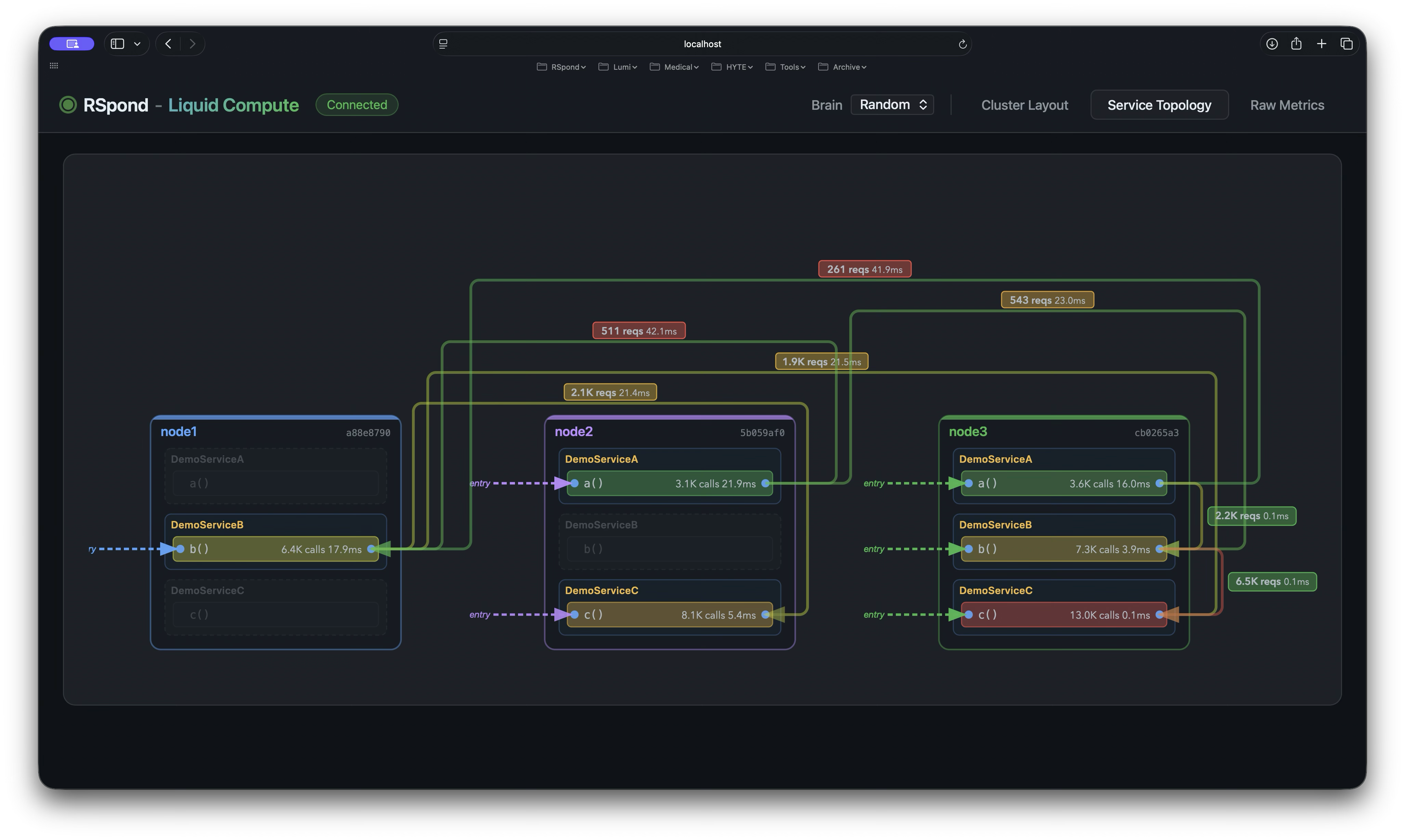
Task: Click output port dot on node2 a()
Action: [x=766, y=483]
